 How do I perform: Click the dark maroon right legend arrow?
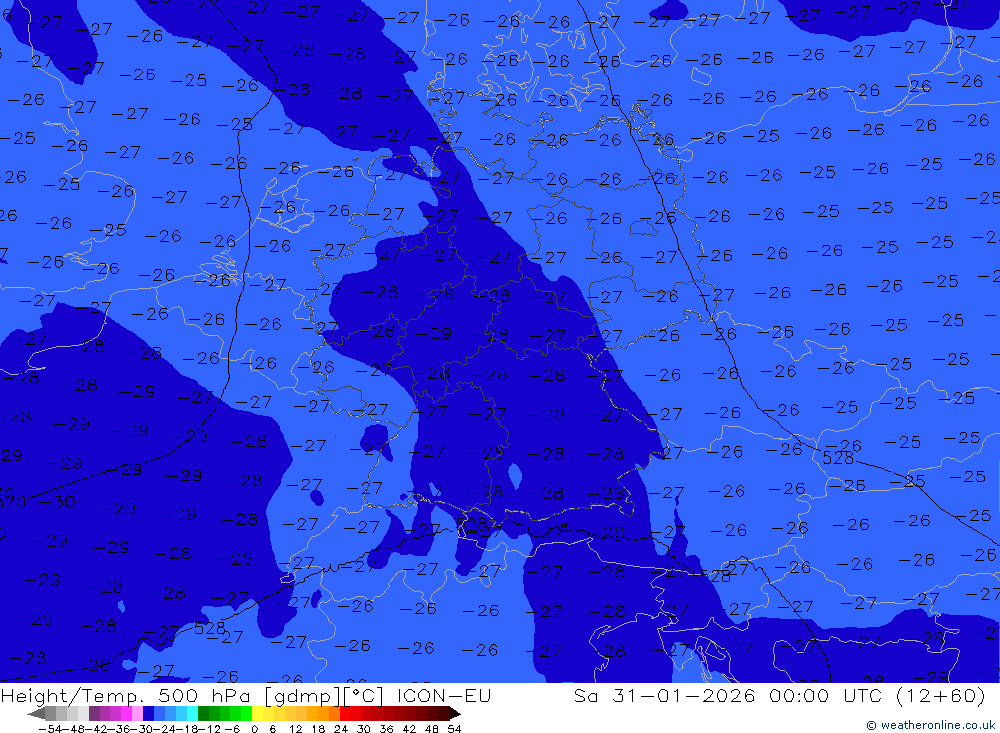[455, 714]
